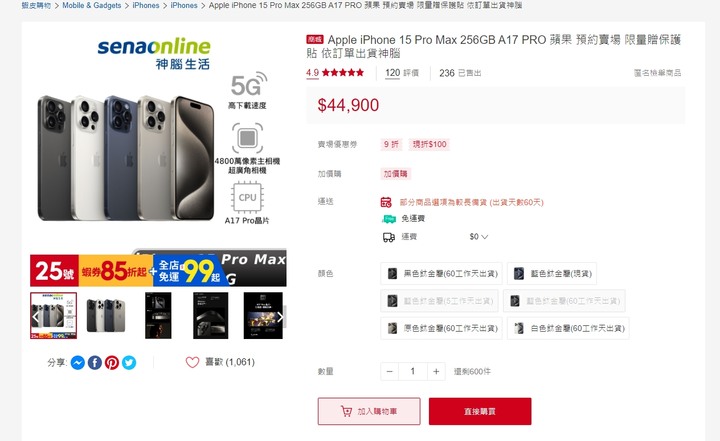Click the heart icon to like product

point(192,362)
